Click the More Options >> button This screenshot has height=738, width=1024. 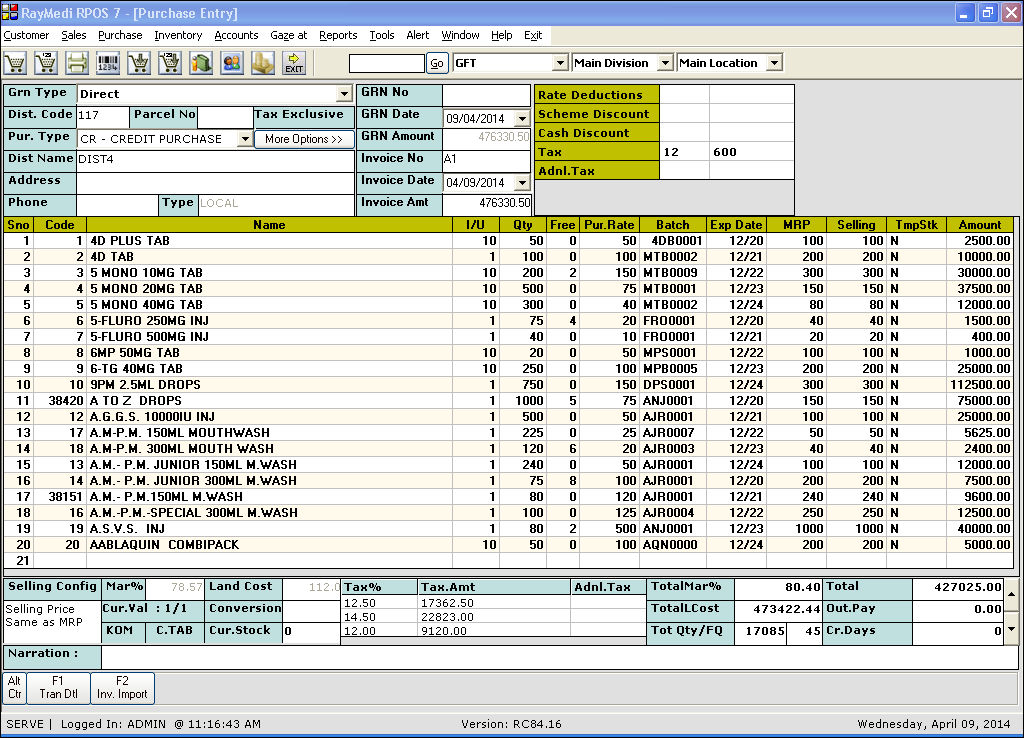(304, 139)
